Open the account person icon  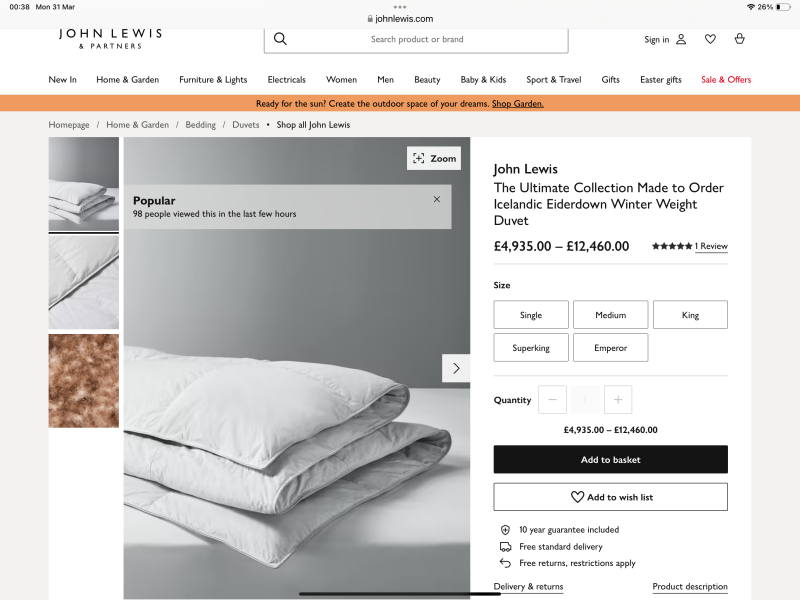pyautogui.click(x=681, y=39)
